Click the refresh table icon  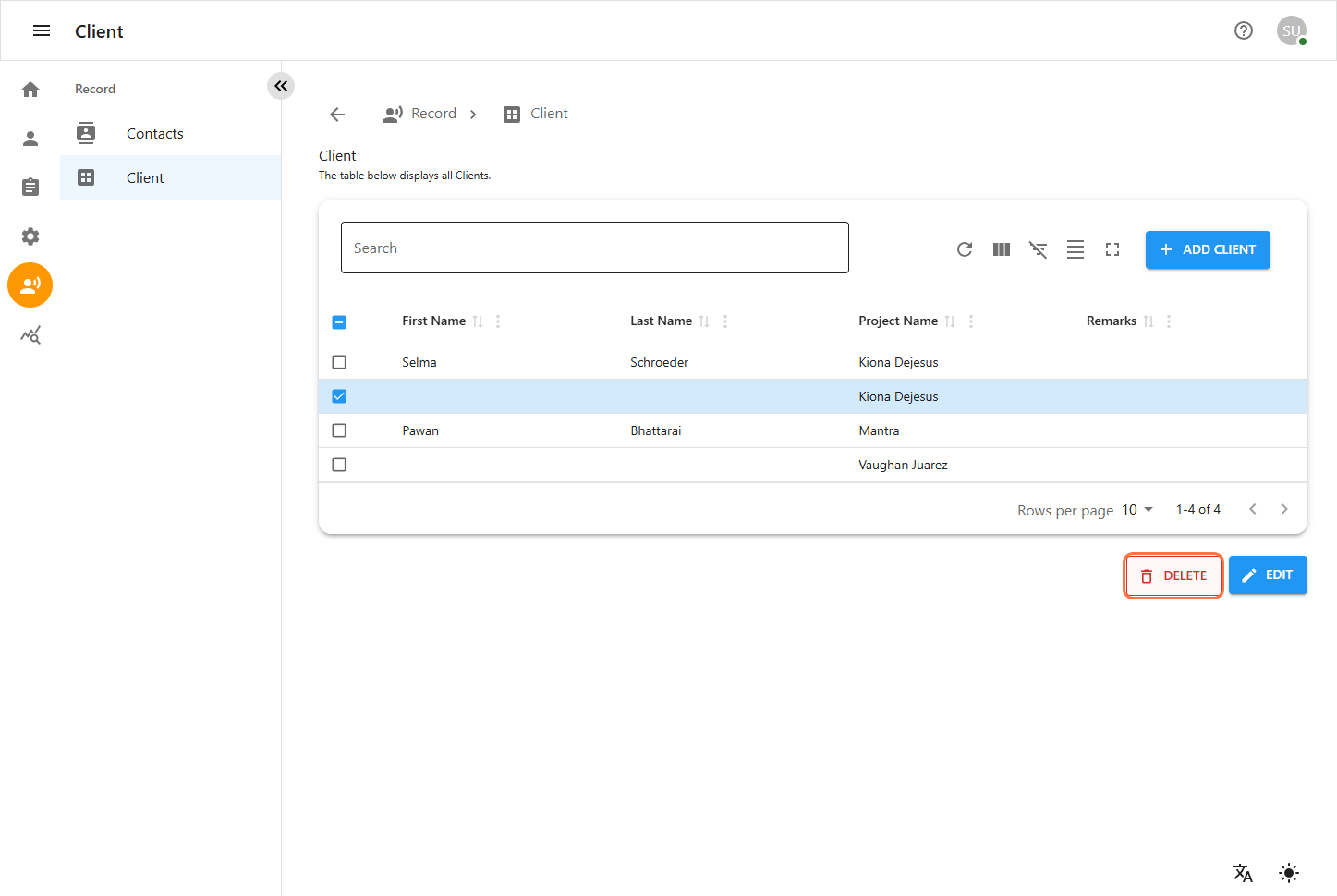[x=965, y=249]
